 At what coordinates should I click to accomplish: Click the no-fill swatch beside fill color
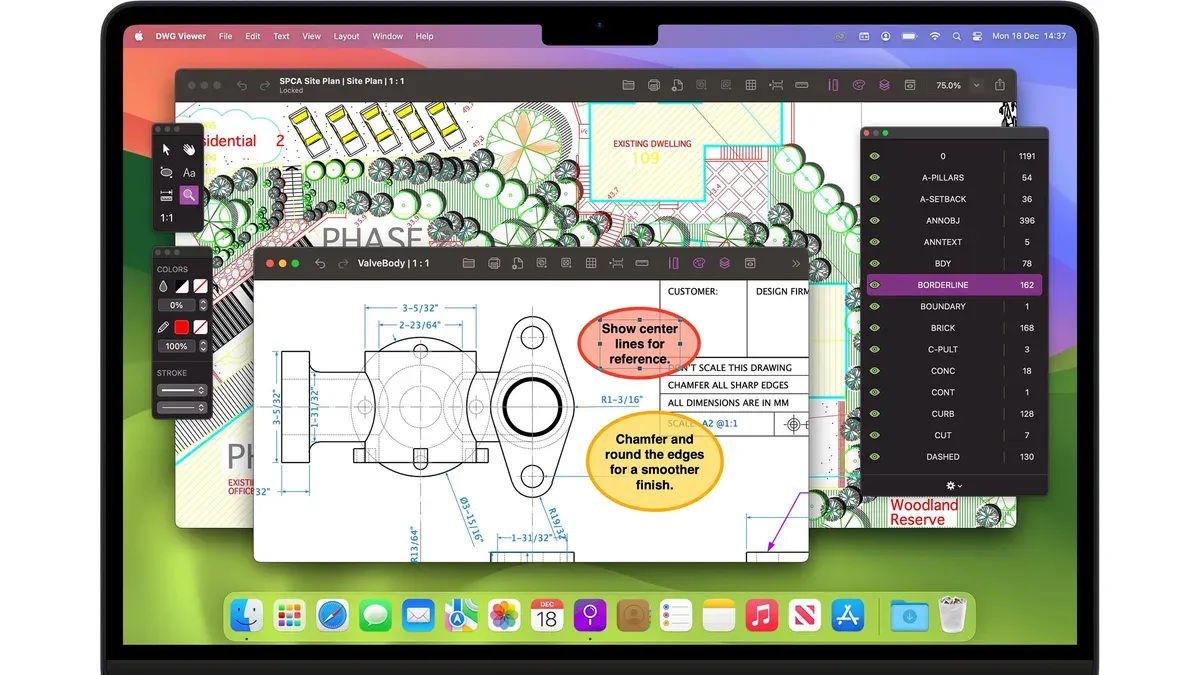(x=201, y=286)
